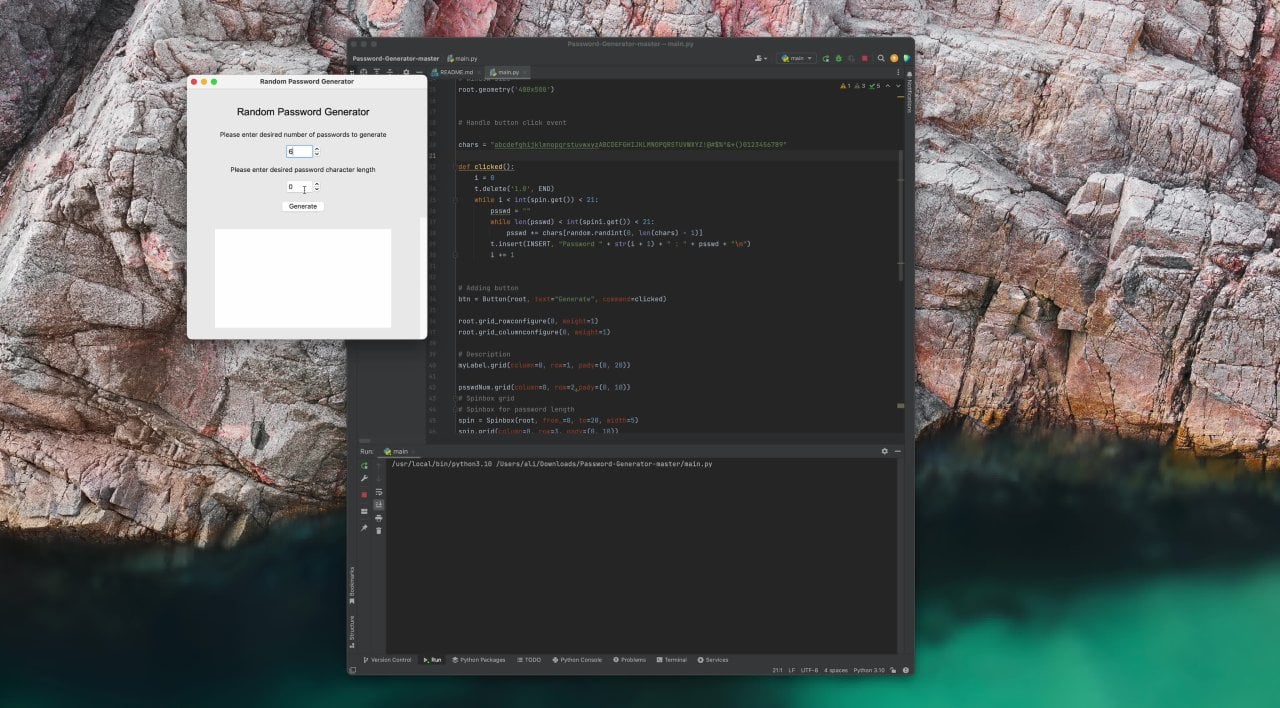
Task: Click the Debug bug icon in toolbar
Action: click(838, 58)
